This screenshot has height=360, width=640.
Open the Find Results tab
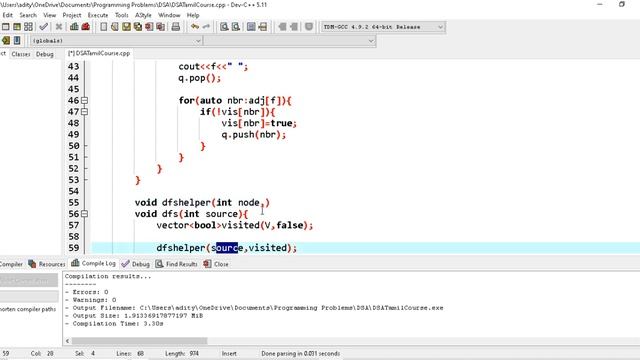click(176, 264)
